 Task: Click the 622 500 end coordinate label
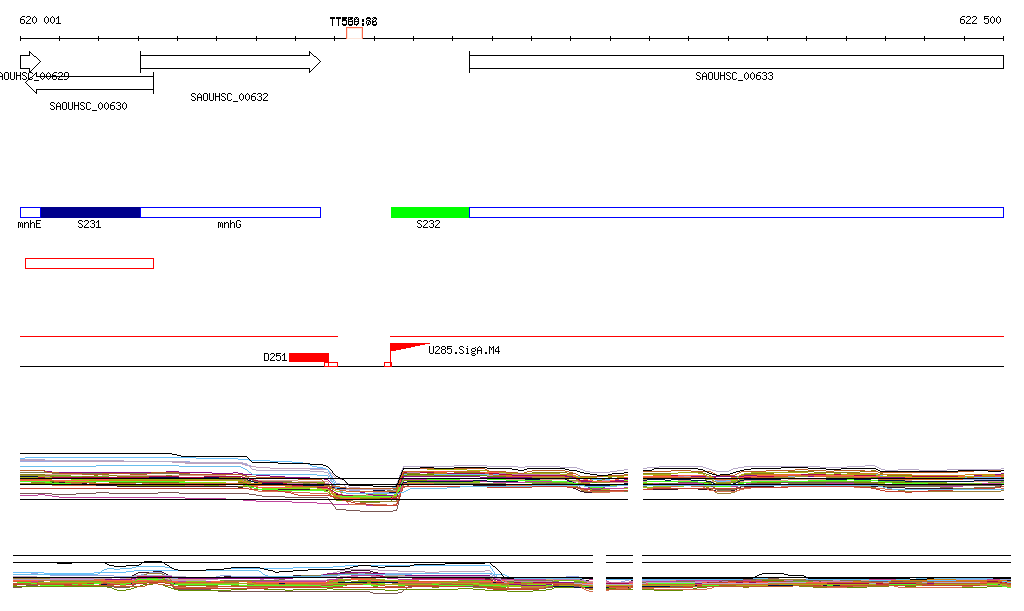pos(979,21)
